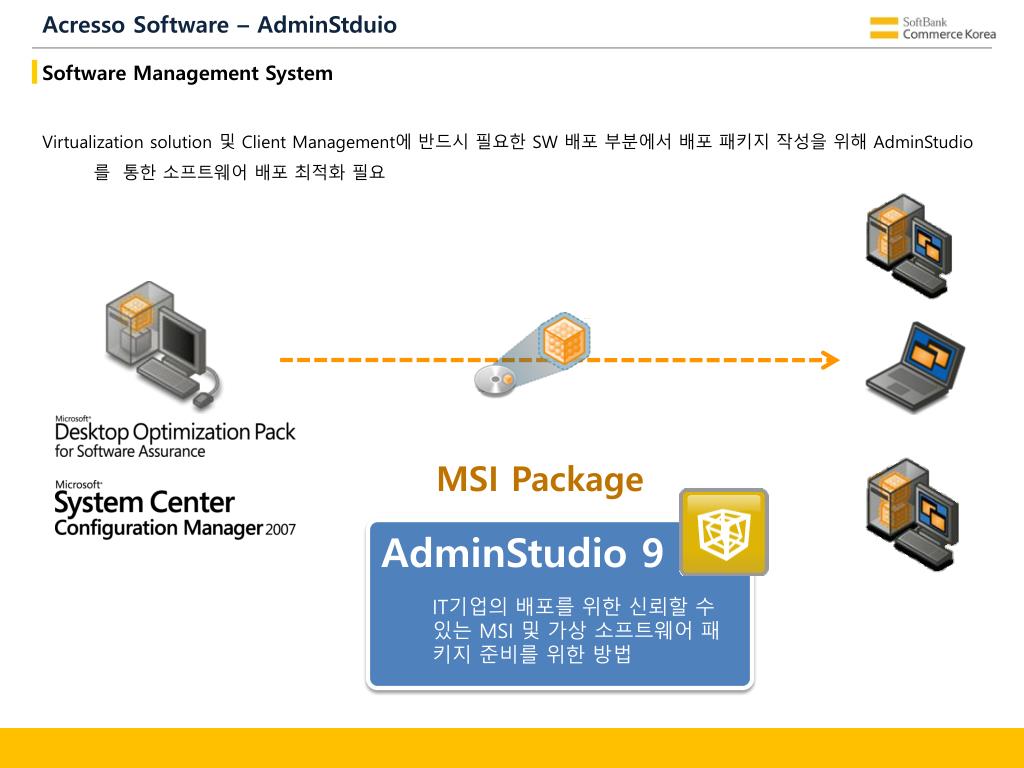The width and height of the screenshot is (1024, 768).
Task: Click the laptop computer icon
Action: (x=915, y=367)
